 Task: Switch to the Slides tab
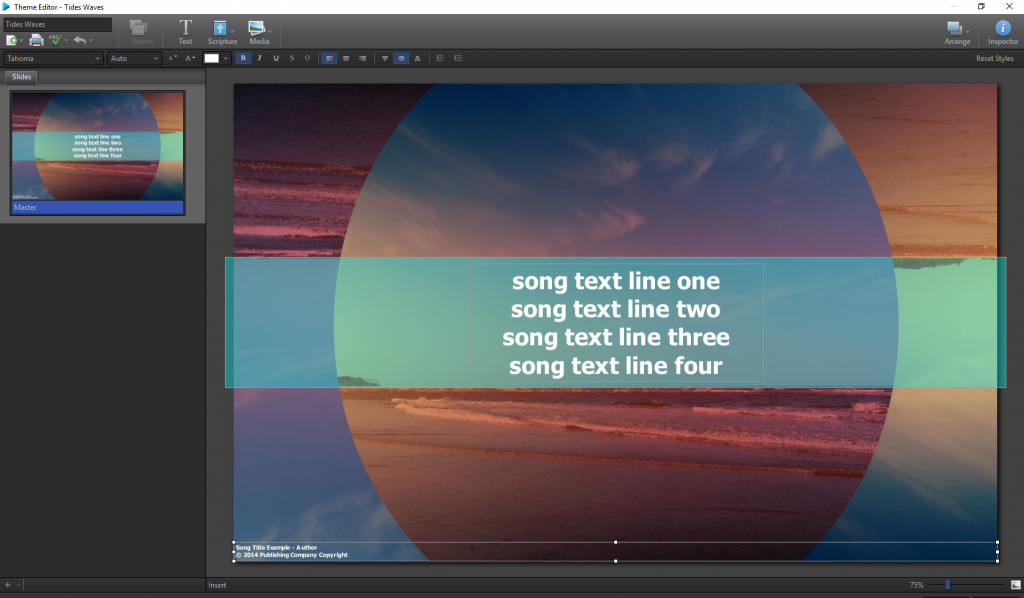click(20, 76)
